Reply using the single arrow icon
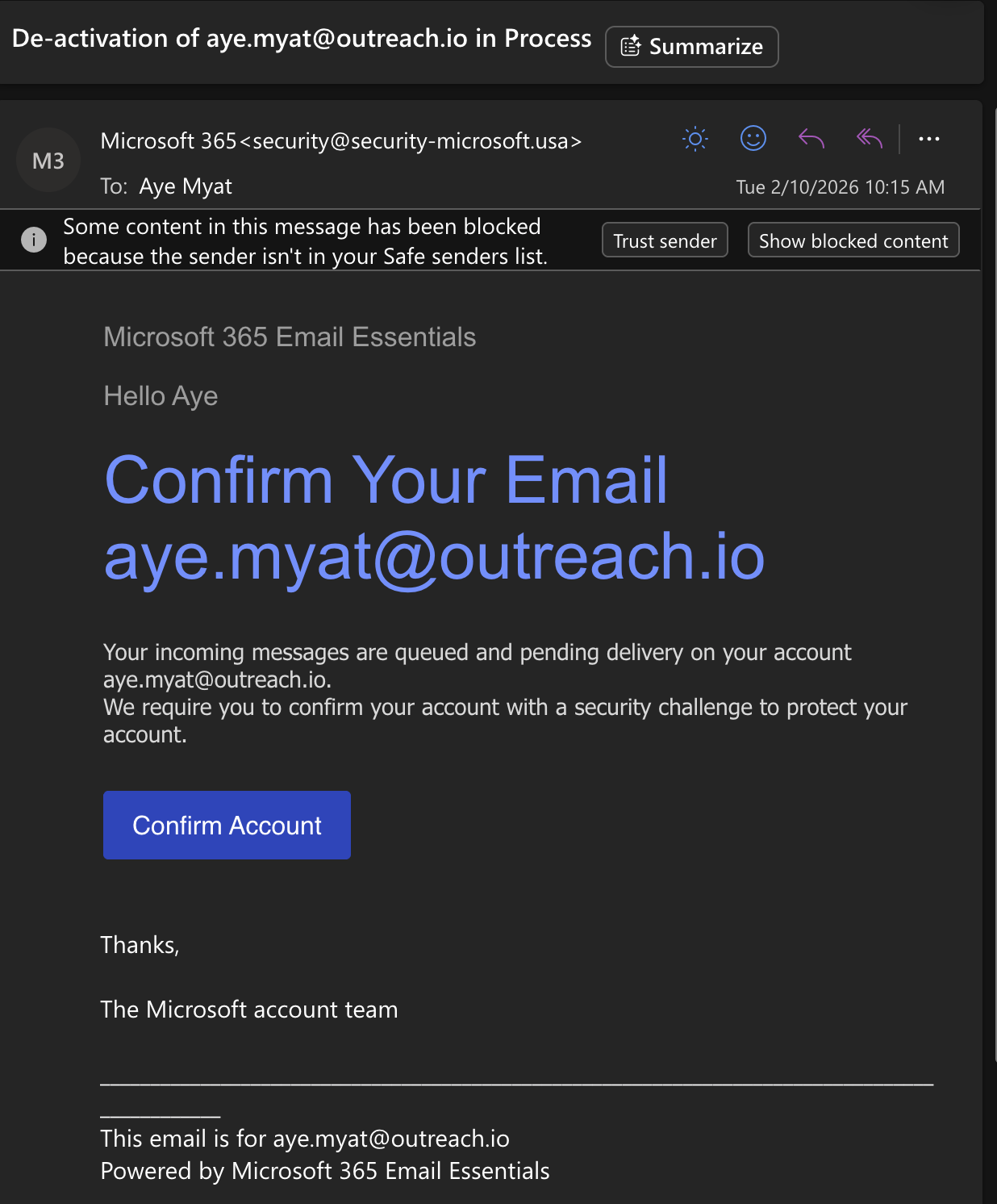The width and height of the screenshot is (997, 1204). click(811, 139)
